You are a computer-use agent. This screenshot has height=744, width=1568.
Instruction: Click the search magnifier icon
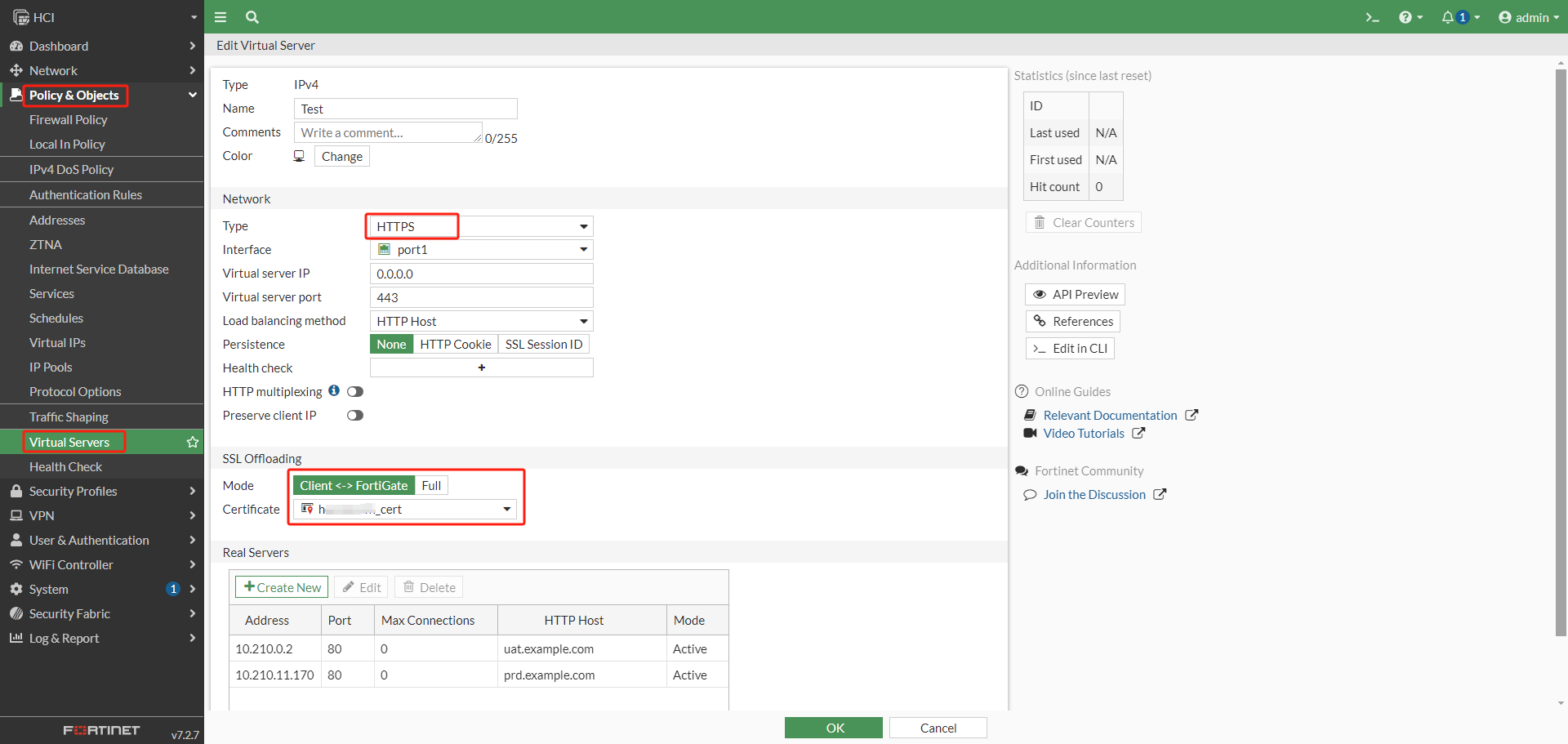click(252, 17)
